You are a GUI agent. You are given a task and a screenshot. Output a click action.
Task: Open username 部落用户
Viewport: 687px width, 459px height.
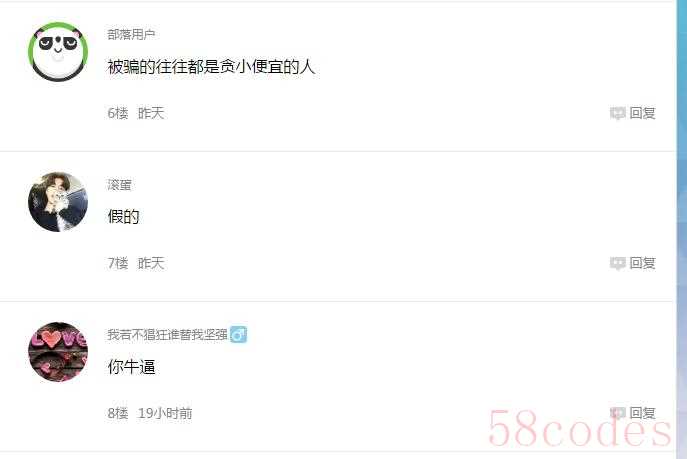click(131, 34)
